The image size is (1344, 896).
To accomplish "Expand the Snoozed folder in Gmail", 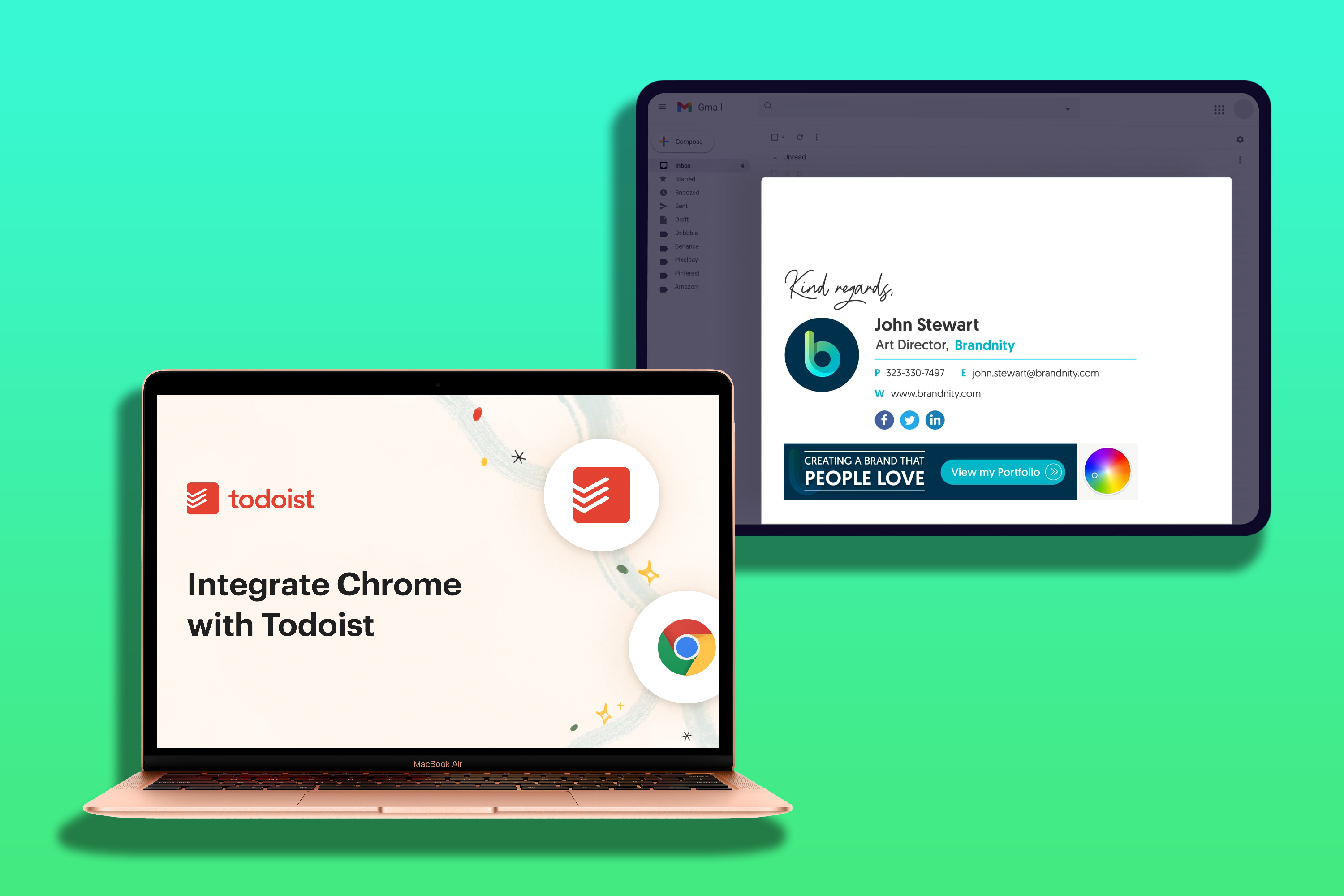I will pos(687,192).
